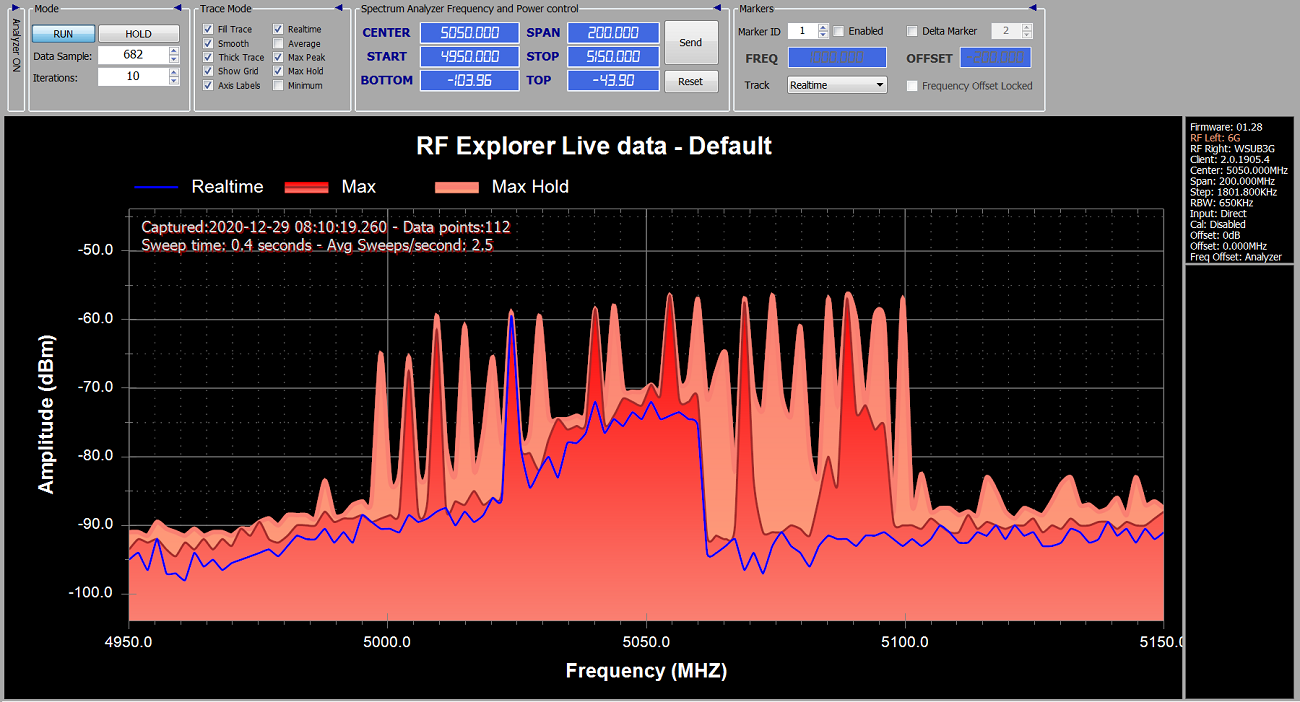Viewport: 1300px width, 702px height.
Task: Click the Reset button
Action: 691,82
